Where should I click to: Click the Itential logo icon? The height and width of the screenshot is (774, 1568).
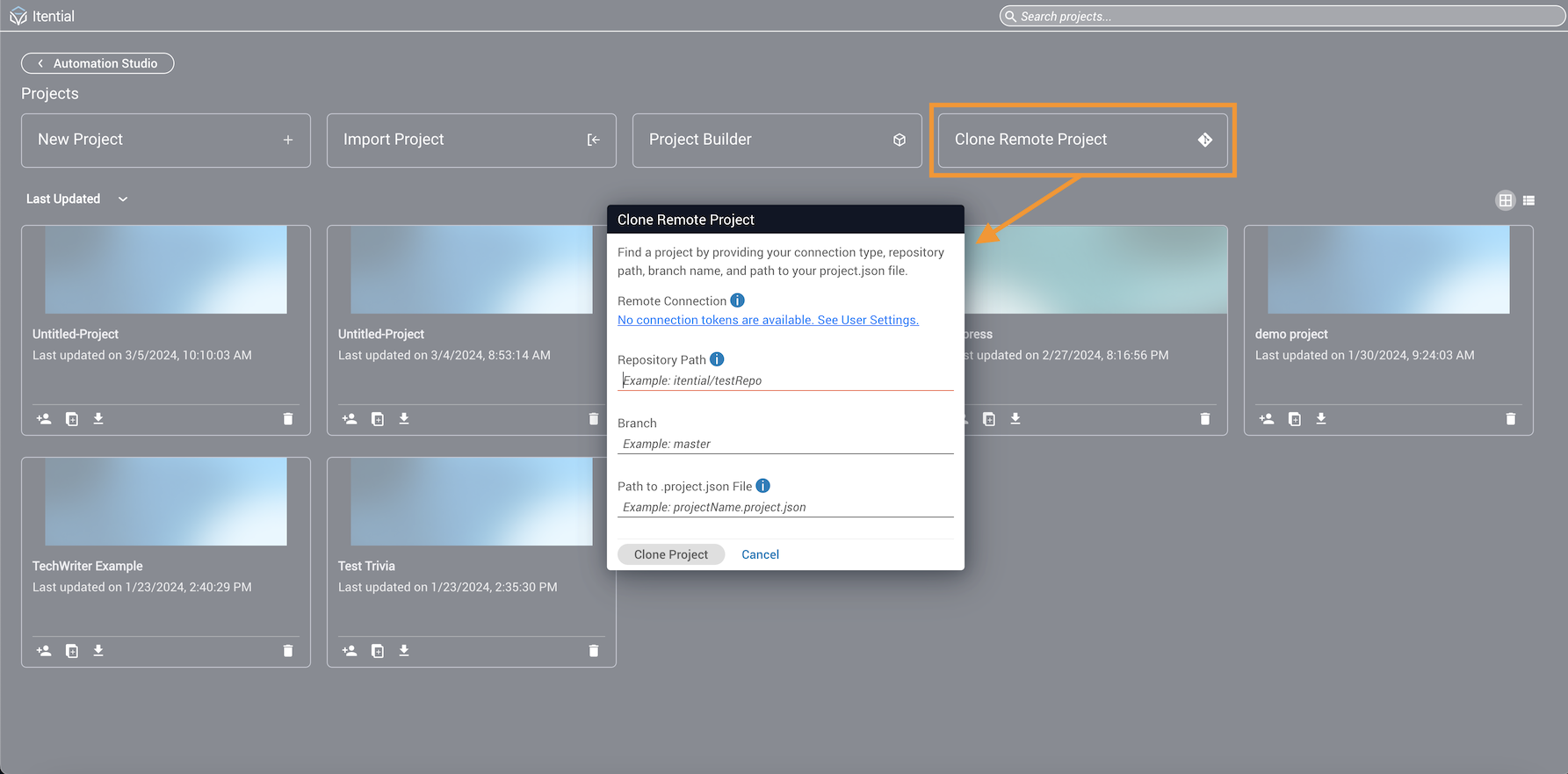(18, 17)
